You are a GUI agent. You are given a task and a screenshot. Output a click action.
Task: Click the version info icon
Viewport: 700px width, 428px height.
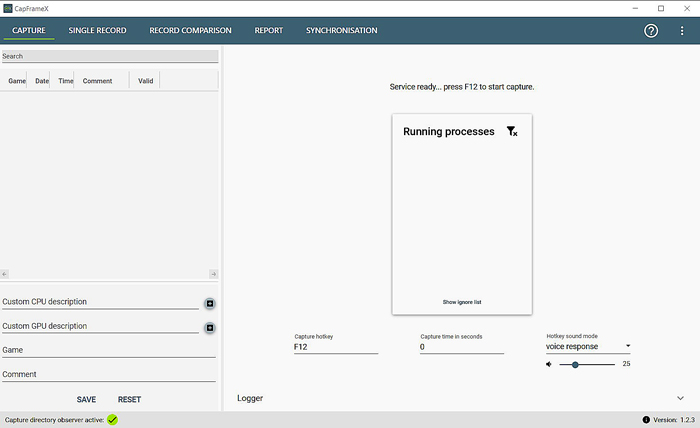(646, 420)
